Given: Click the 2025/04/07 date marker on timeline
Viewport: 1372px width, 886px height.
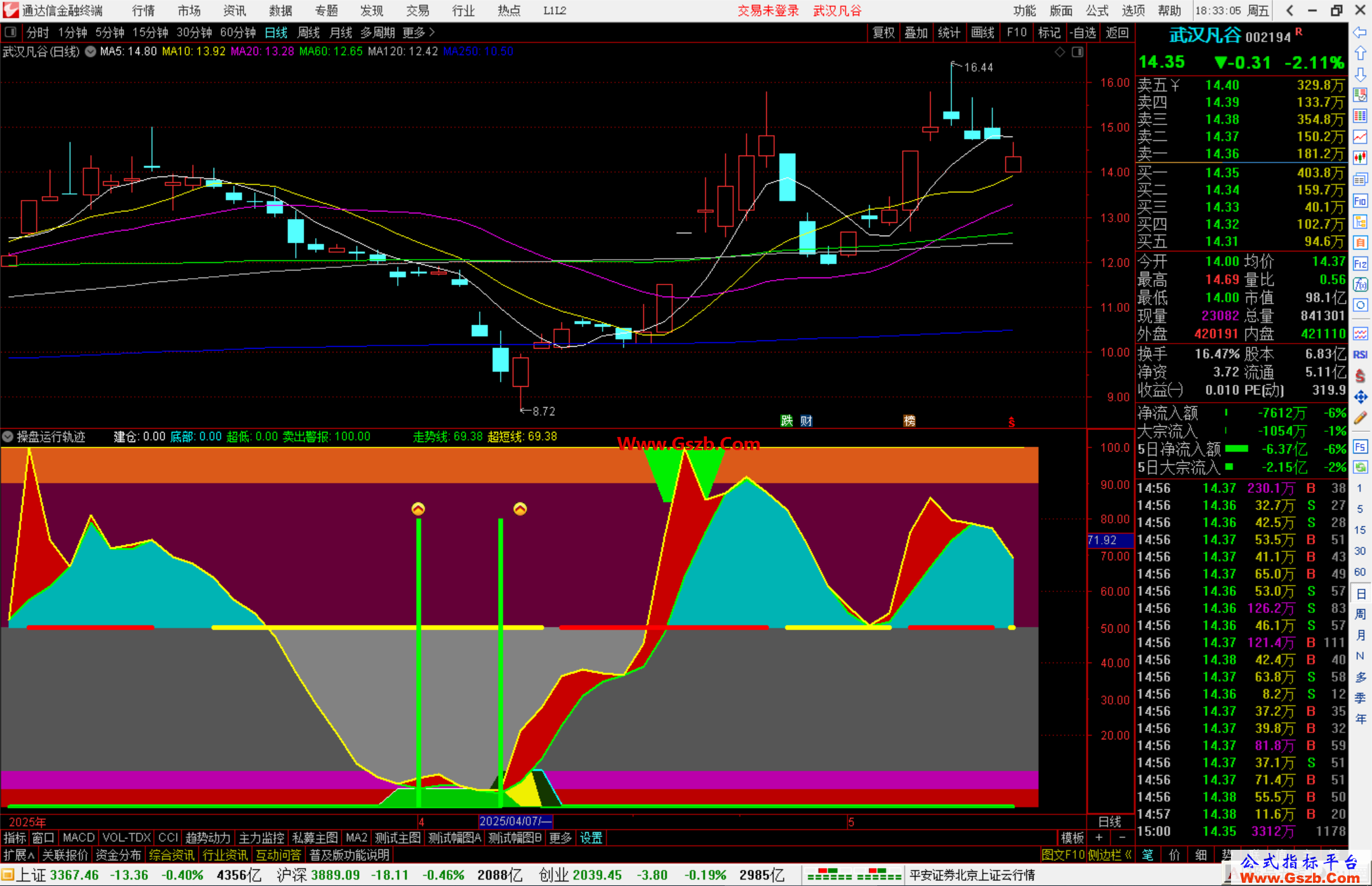Looking at the screenshot, I should pyautogui.click(x=516, y=821).
